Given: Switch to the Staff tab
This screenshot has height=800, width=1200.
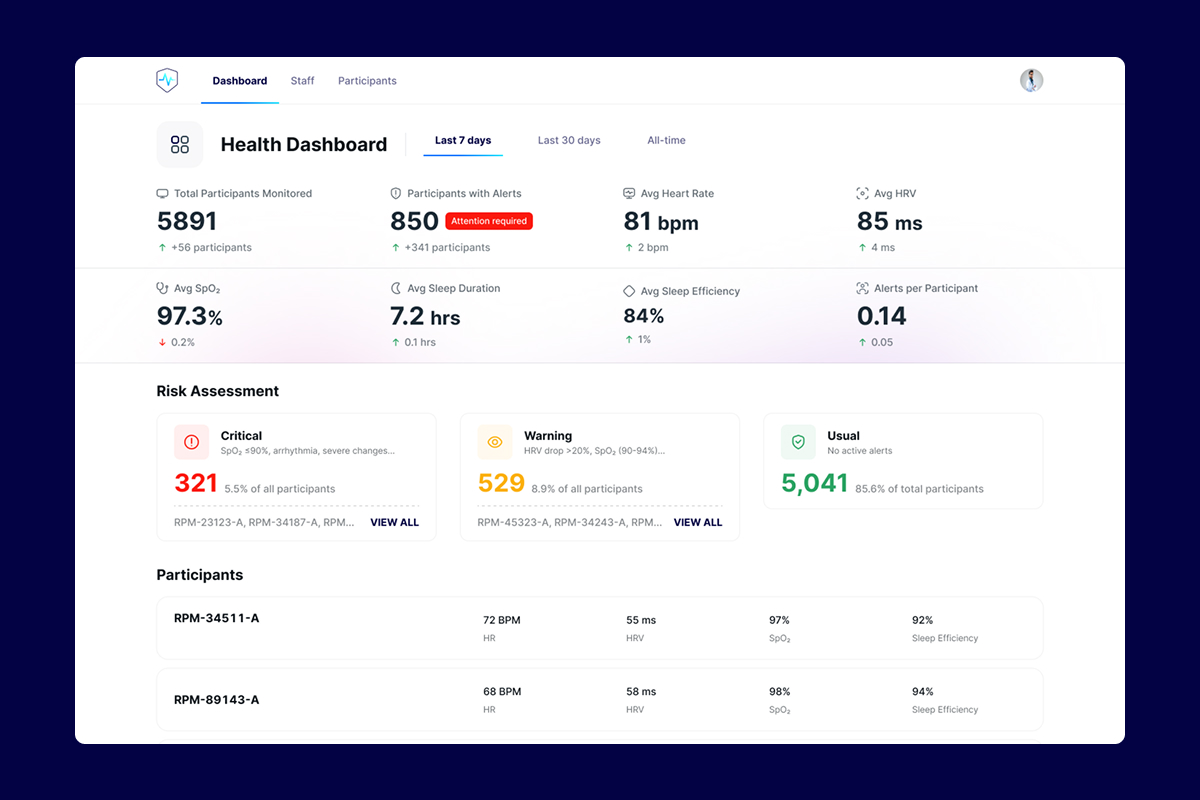Looking at the screenshot, I should tap(302, 81).
